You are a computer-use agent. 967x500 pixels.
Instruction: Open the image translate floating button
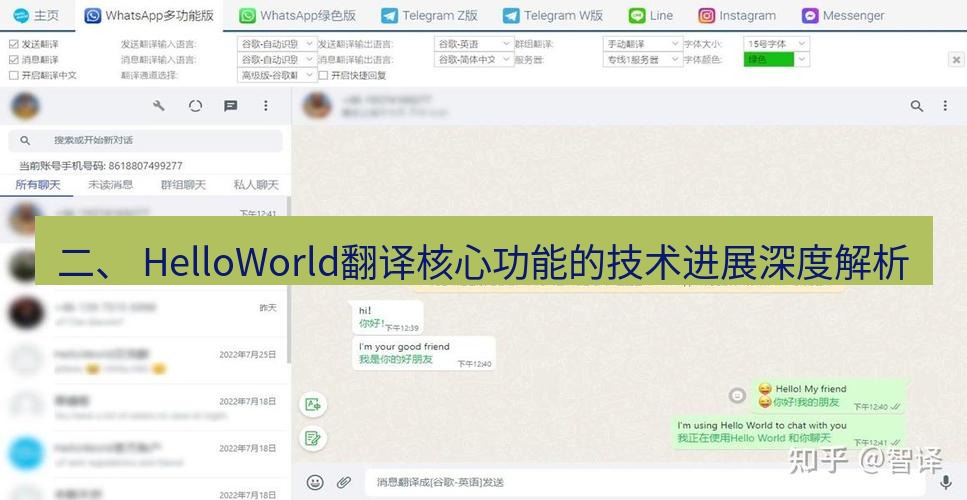[313, 404]
